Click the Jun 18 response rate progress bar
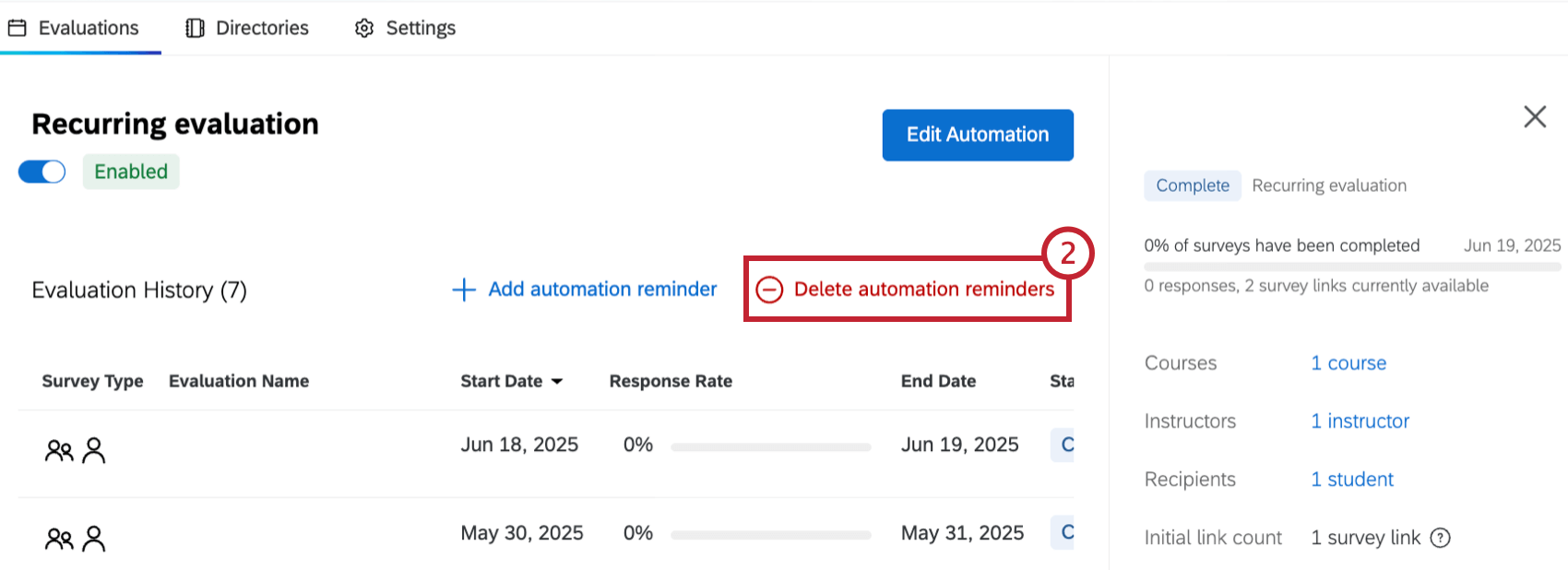This screenshot has height=570, width=1568. [771, 447]
